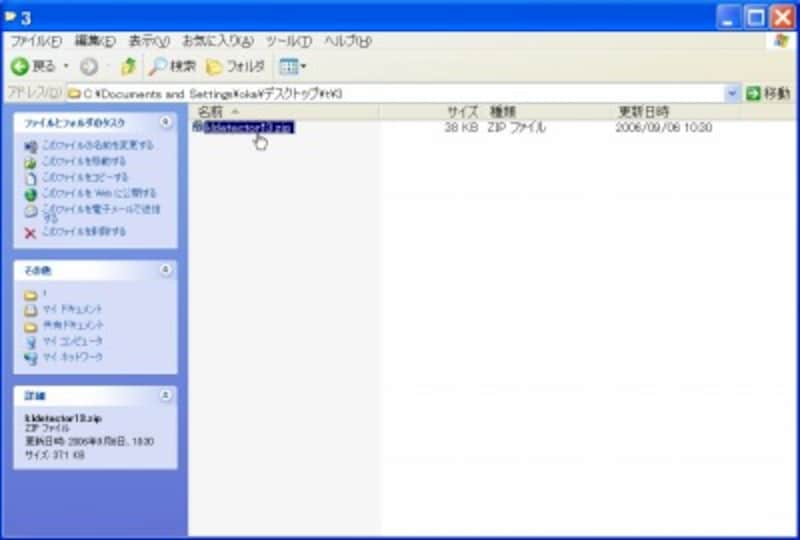The width and height of the screenshot is (800, 540).
Task: Open the ファイル menu
Action: point(36,41)
